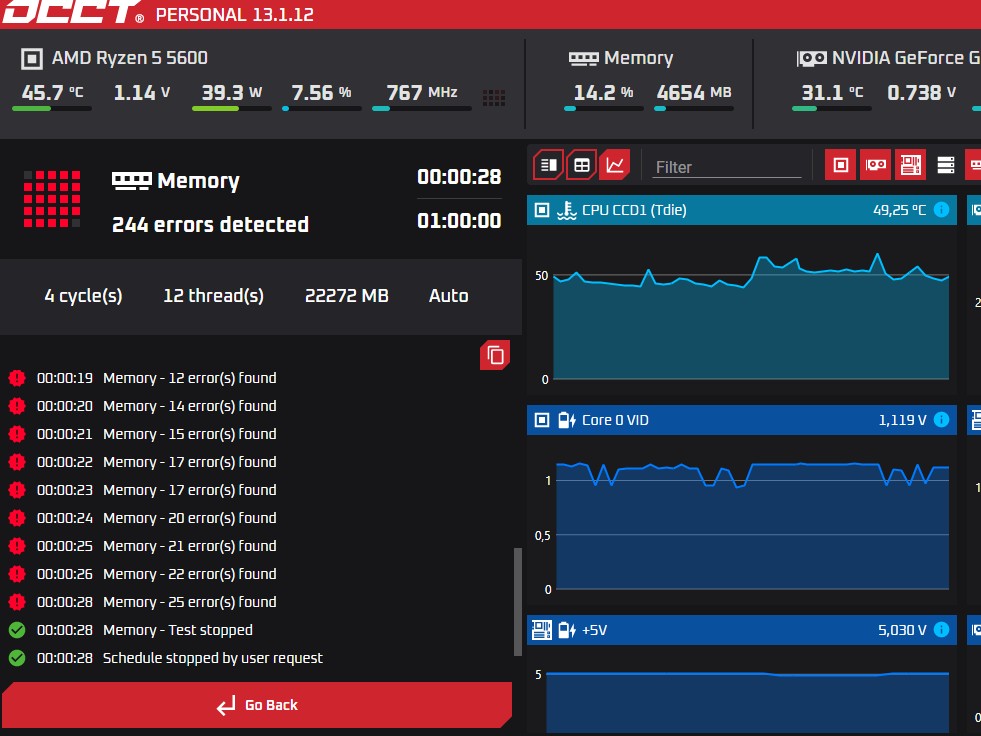981x736 pixels.
Task: Click the Filter input field
Action: pyautogui.click(x=726, y=167)
